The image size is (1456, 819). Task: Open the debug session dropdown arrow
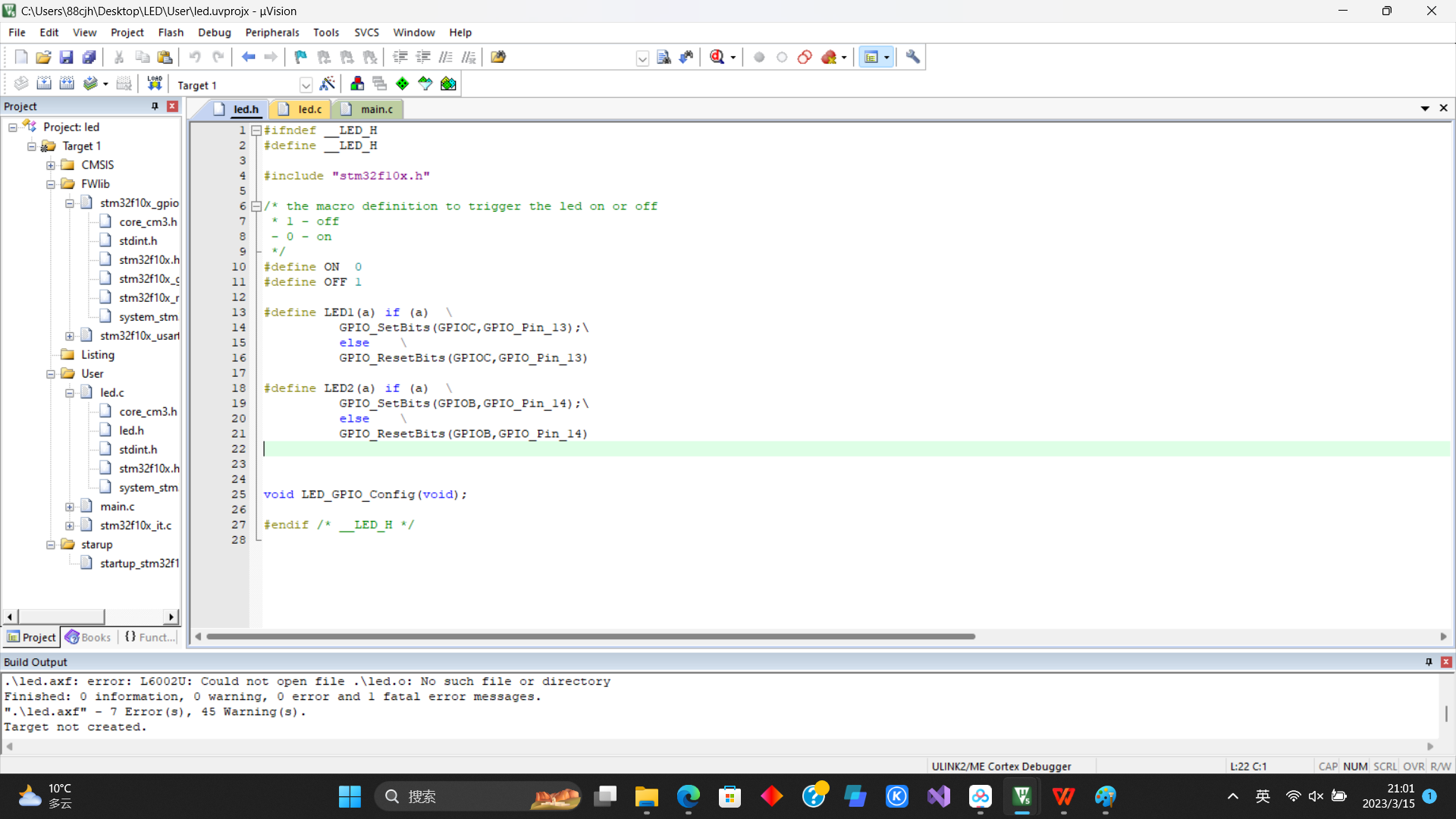[x=733, y=58]
